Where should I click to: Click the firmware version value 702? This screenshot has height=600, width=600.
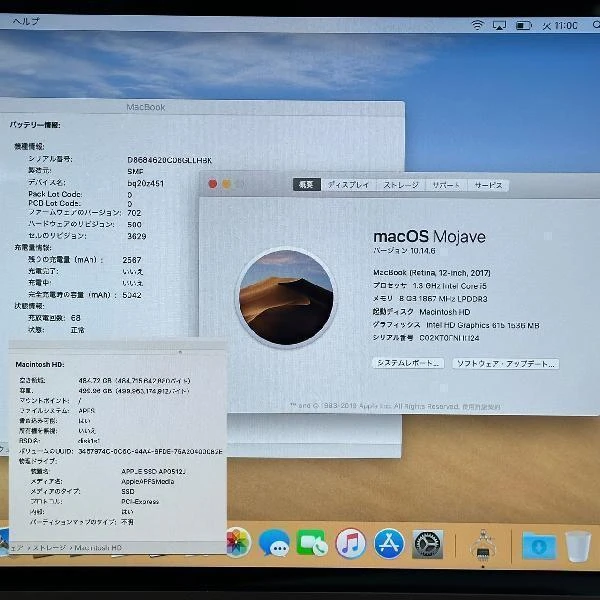(134, 213)
